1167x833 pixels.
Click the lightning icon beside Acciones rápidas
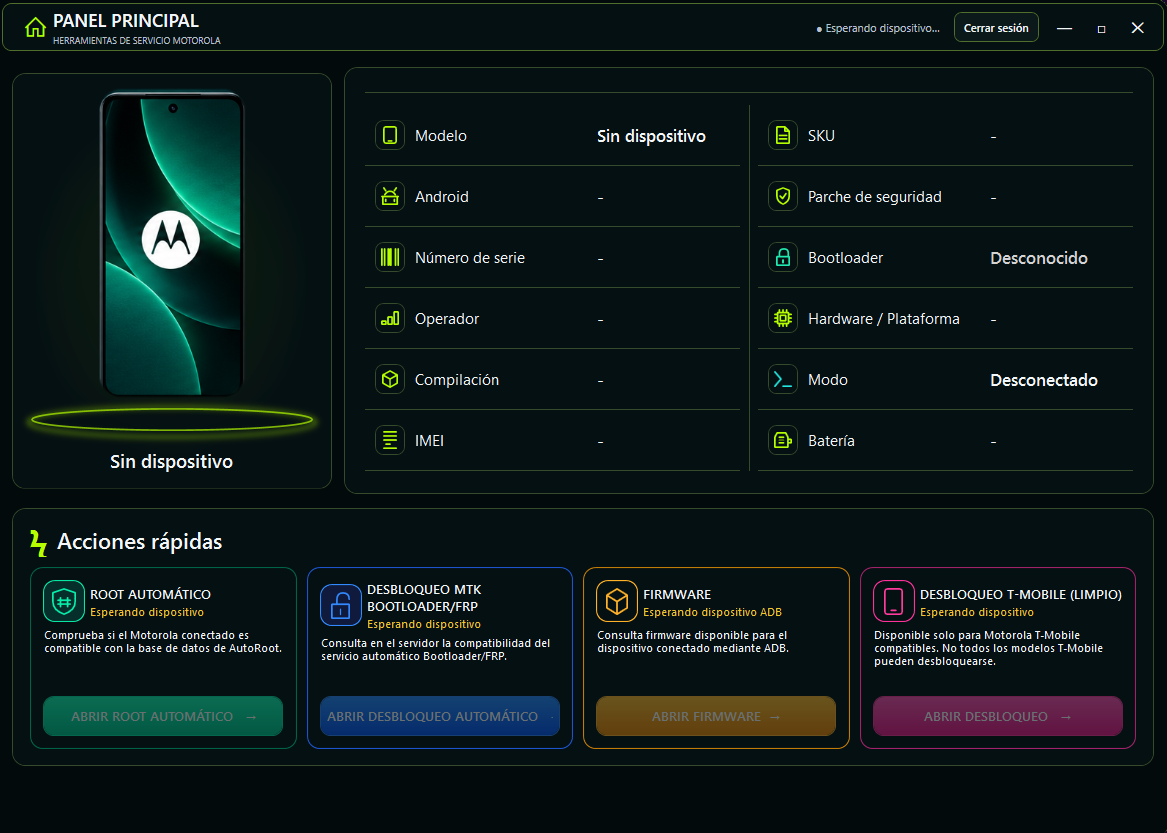[38, 543]
